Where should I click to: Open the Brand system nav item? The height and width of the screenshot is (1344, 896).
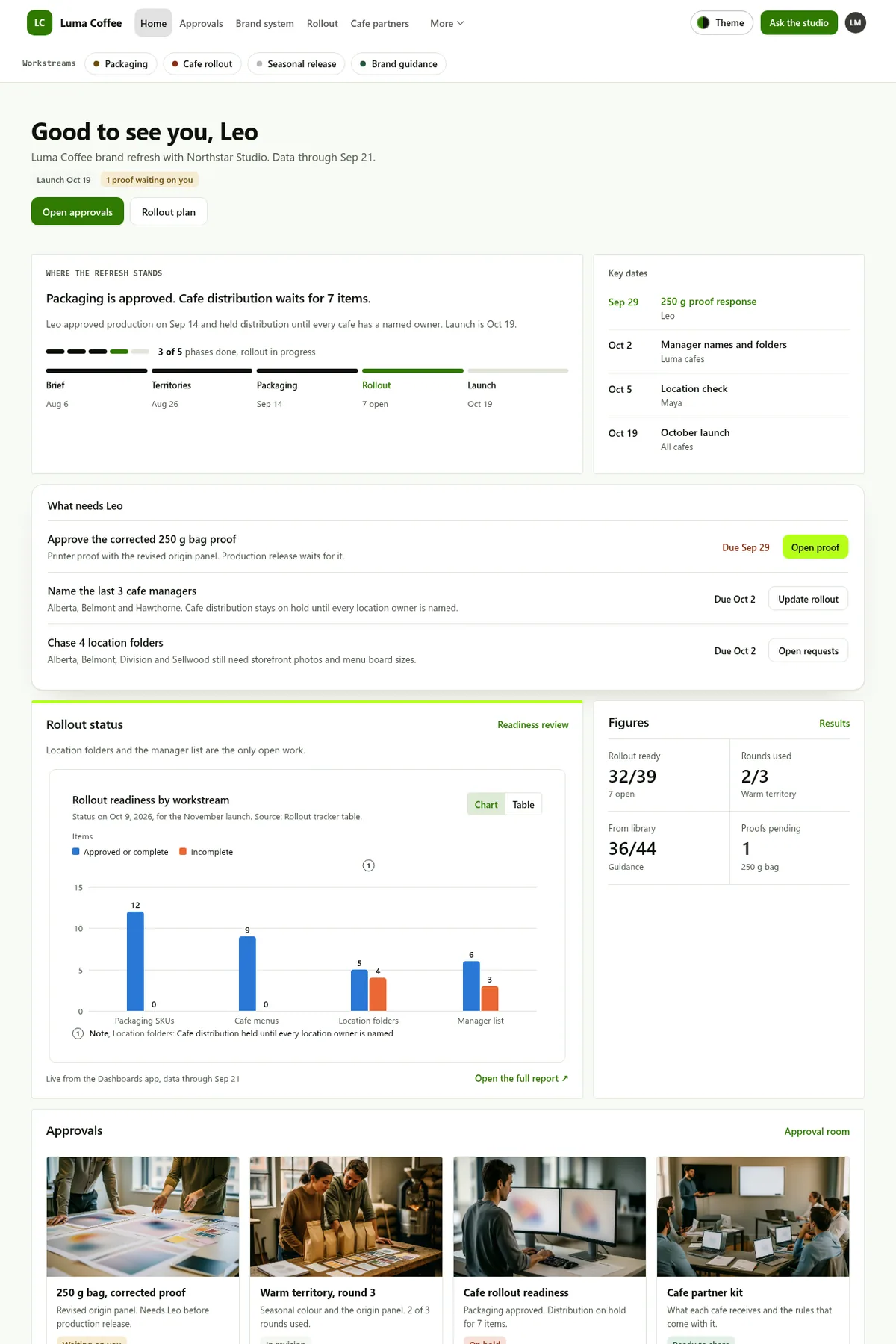[x=264, y=24]
